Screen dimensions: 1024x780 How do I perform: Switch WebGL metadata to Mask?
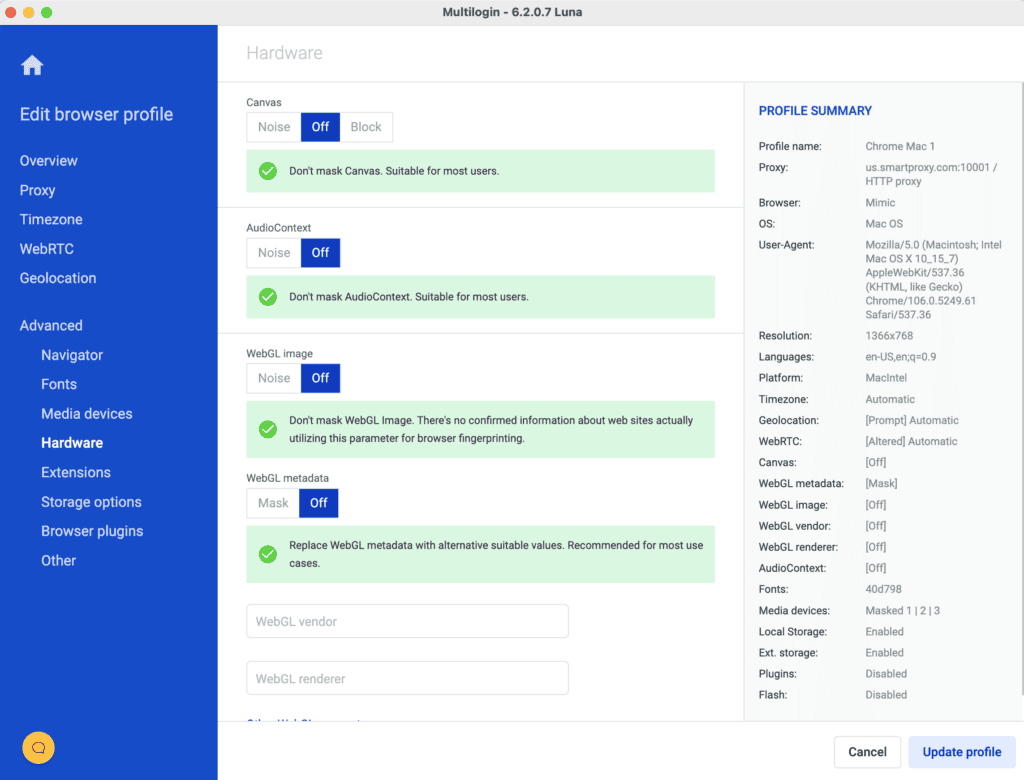point(271,503)
